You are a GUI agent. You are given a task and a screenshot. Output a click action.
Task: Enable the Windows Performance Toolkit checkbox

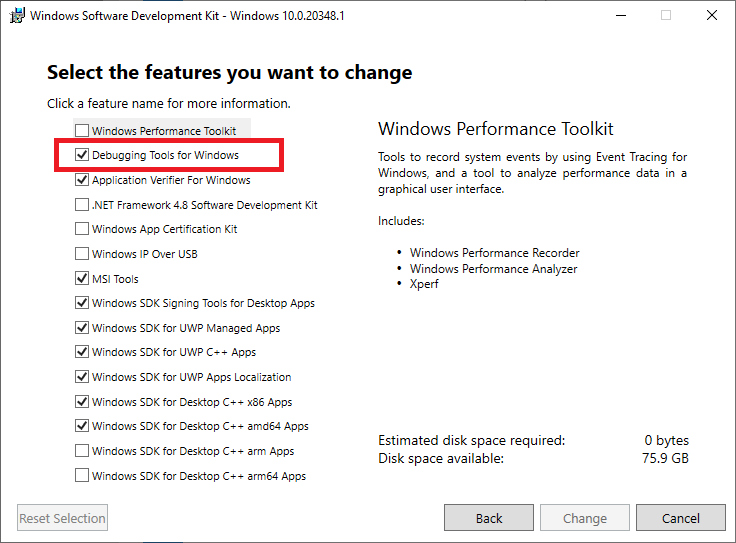[x=82, y=130]
